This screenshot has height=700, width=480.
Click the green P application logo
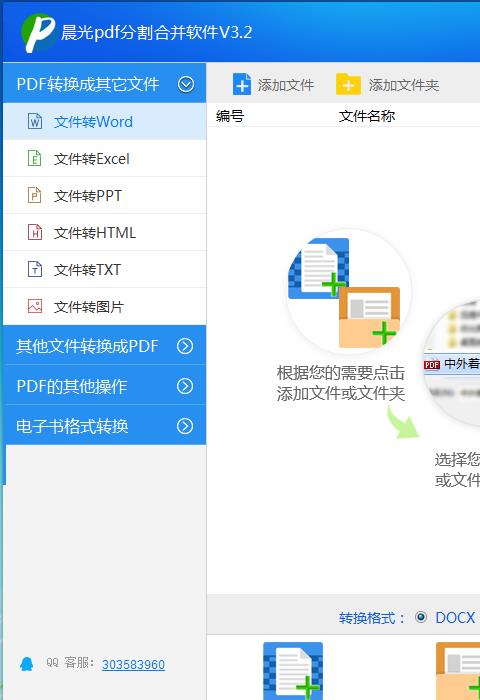tap(39, 33)
